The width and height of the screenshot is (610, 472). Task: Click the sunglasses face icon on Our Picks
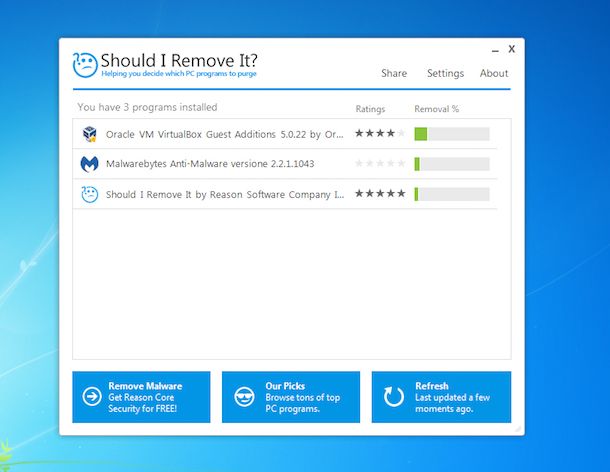point(244,397)
